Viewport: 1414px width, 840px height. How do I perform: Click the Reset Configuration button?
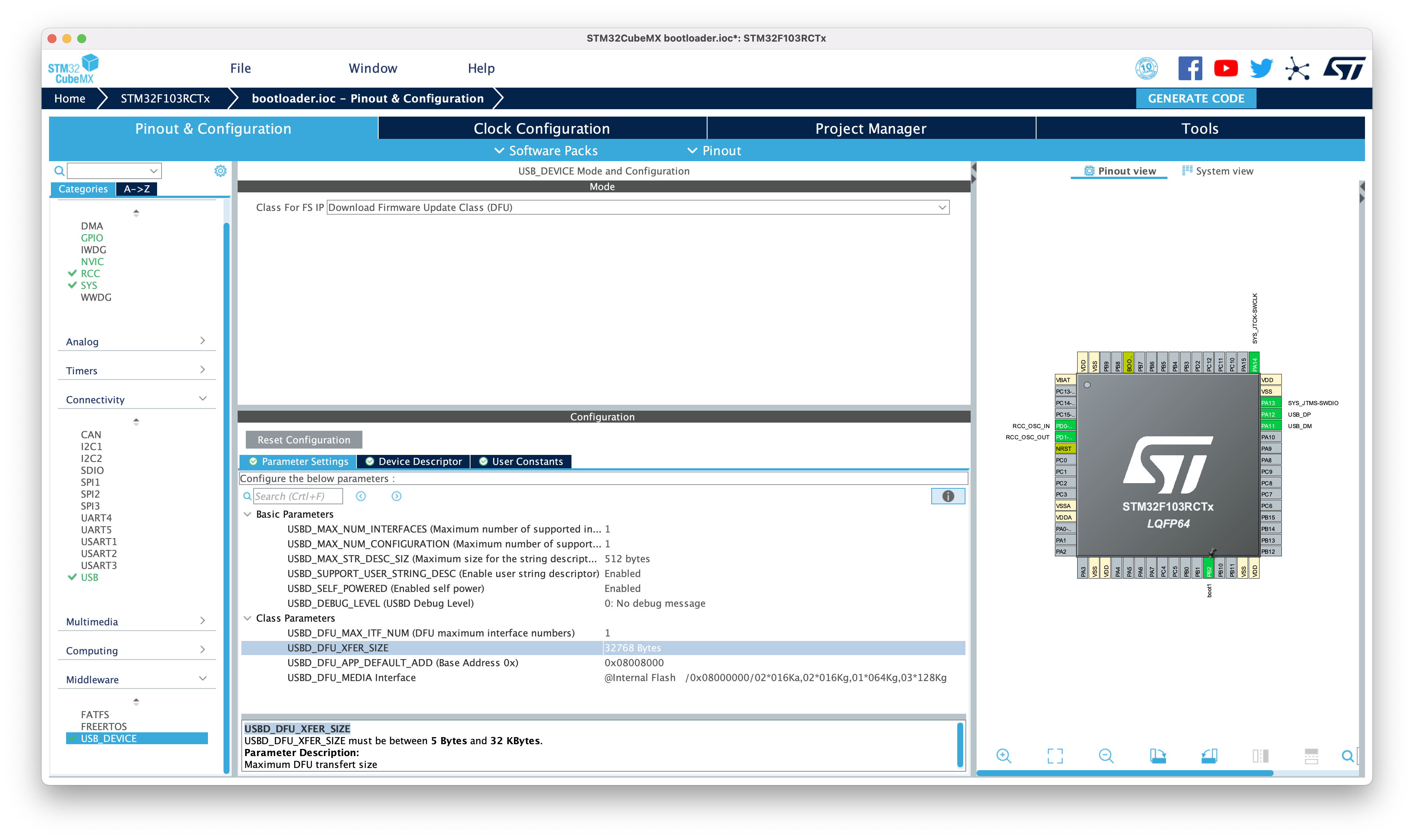(x=303, y=440)
